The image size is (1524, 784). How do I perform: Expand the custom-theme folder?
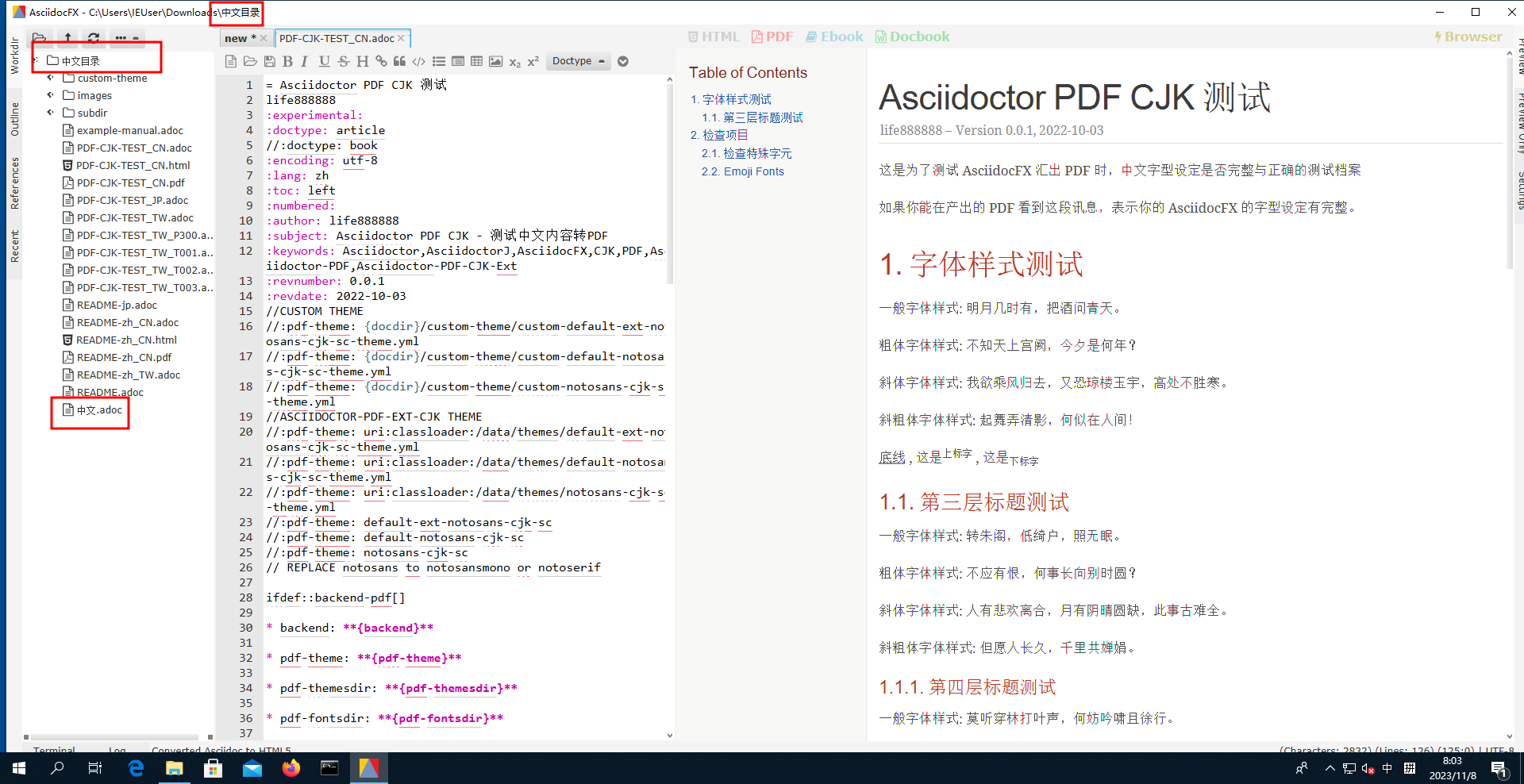pyautogui.click(x=50, y=78)
